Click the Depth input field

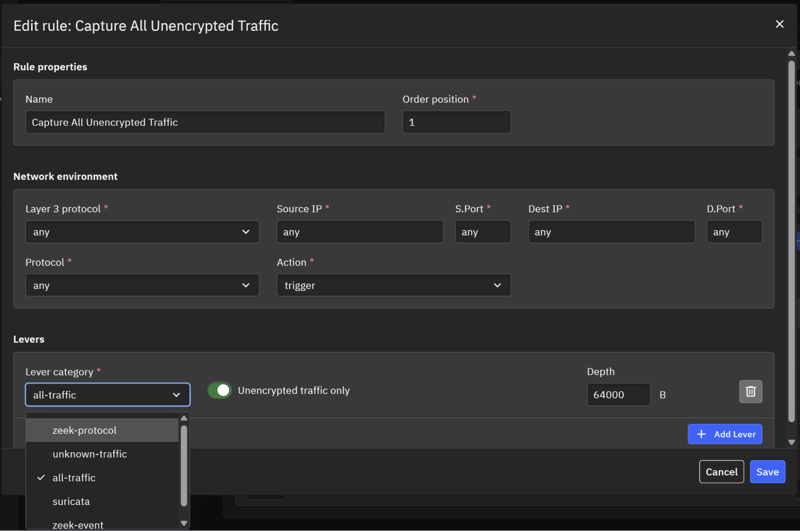click(x=618, y=395)
